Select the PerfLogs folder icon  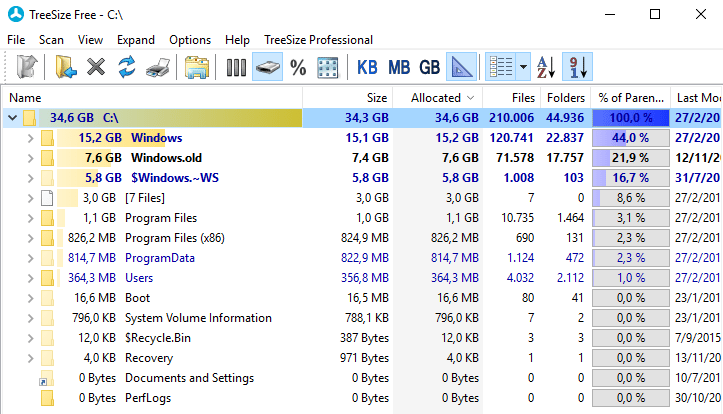47,398
